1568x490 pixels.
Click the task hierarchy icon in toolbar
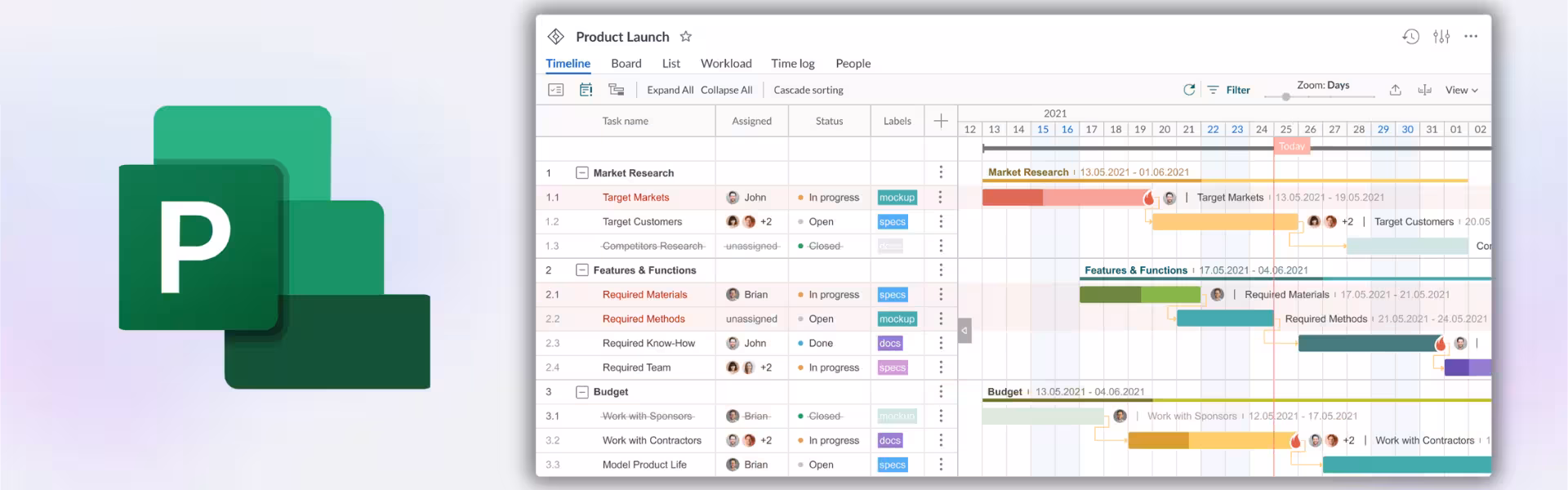617,90
